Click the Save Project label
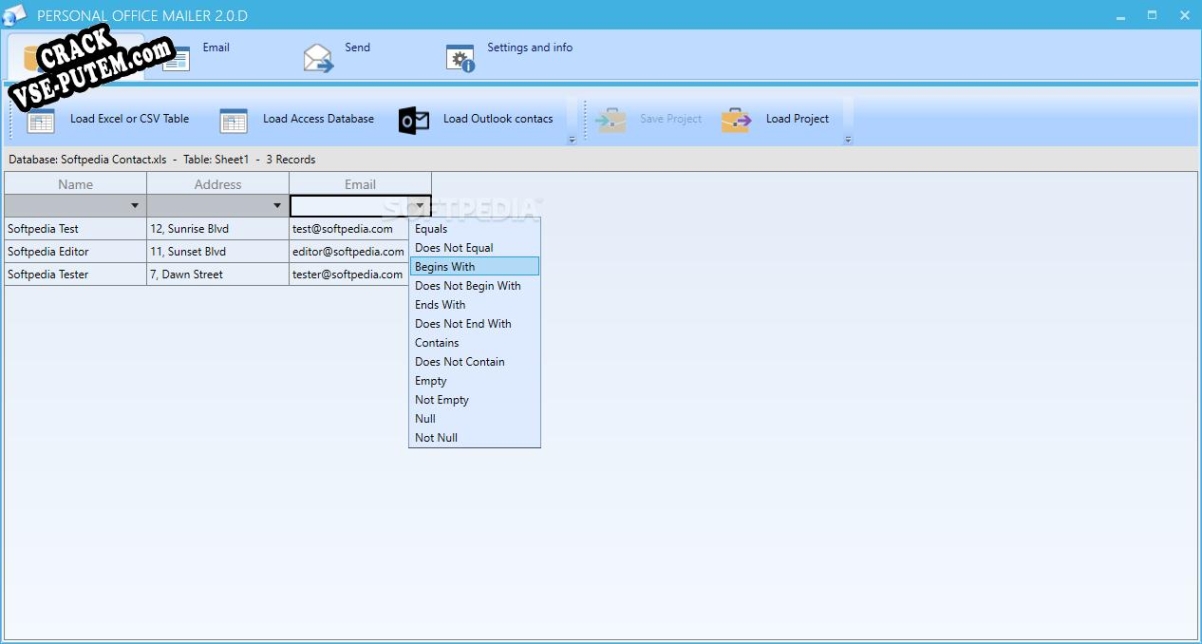 [671, 119]
